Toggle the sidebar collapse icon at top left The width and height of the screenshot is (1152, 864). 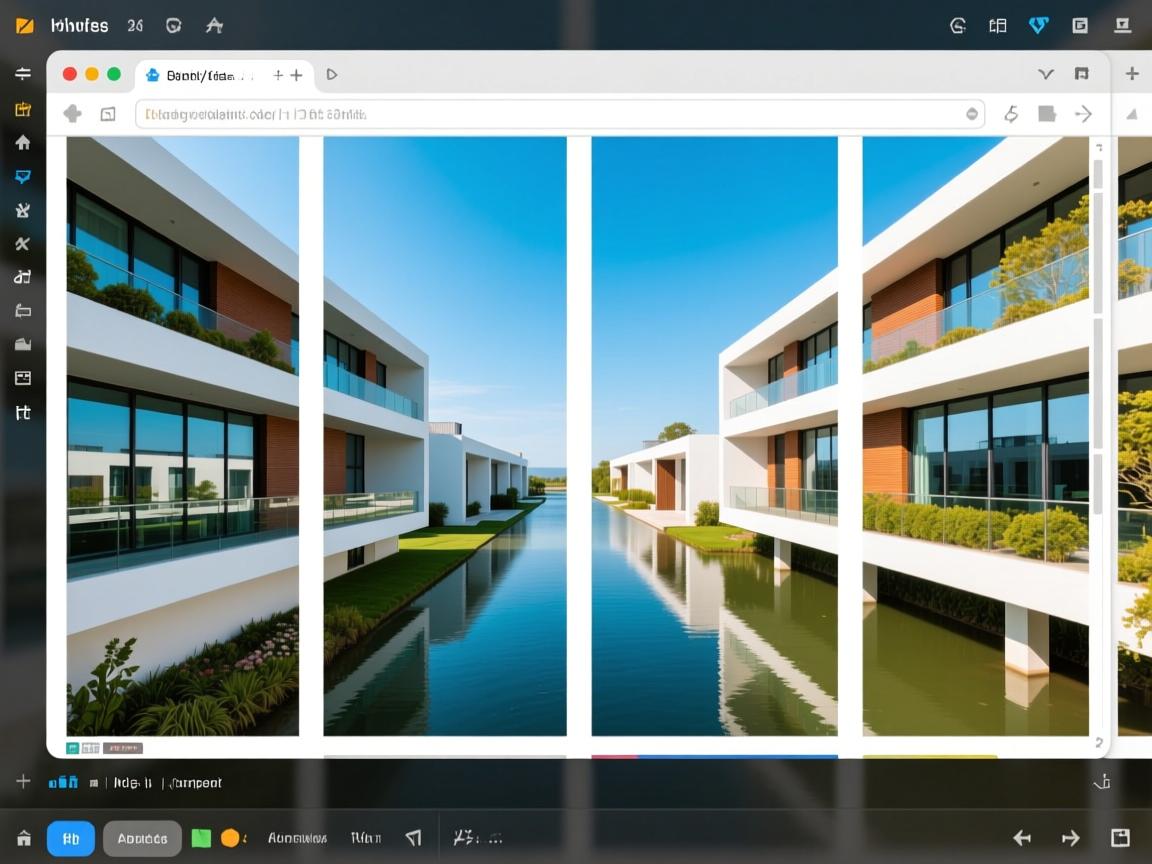click(x=22, y=74)
